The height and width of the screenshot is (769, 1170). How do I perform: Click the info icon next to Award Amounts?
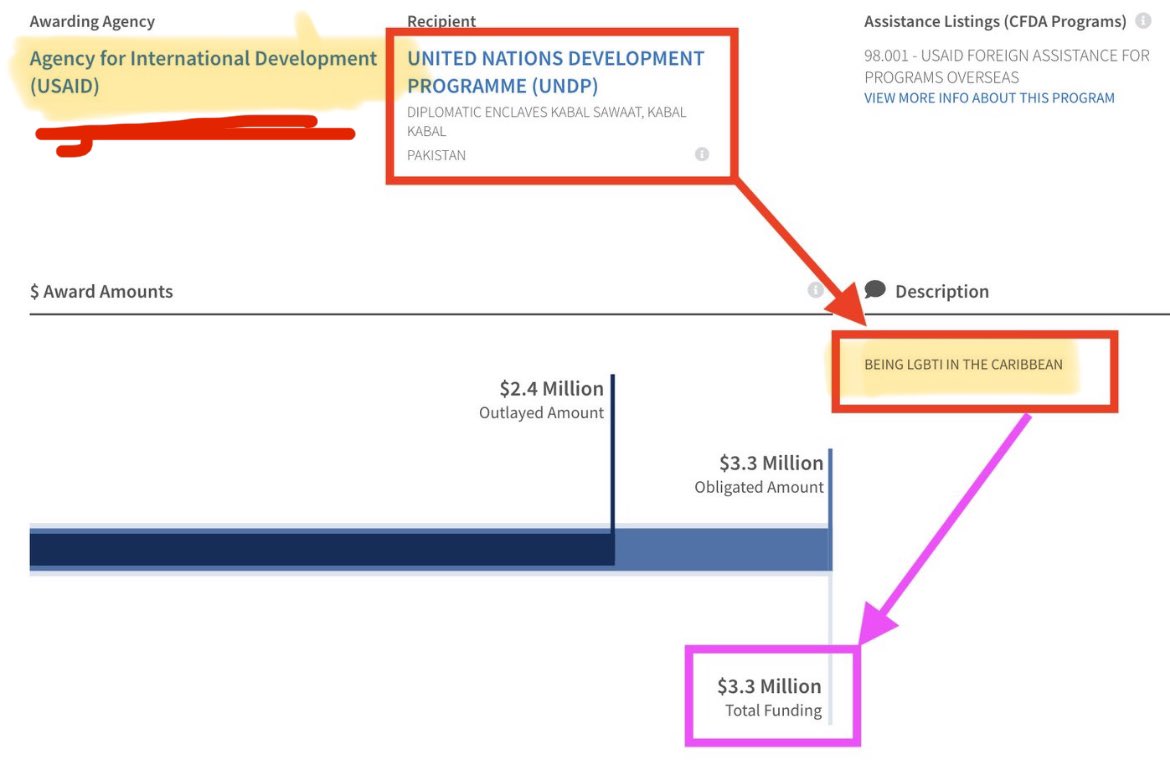coord(816,290)
